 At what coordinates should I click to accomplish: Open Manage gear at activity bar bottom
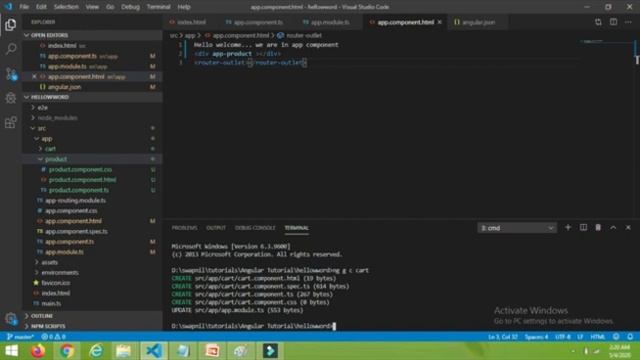11,319
